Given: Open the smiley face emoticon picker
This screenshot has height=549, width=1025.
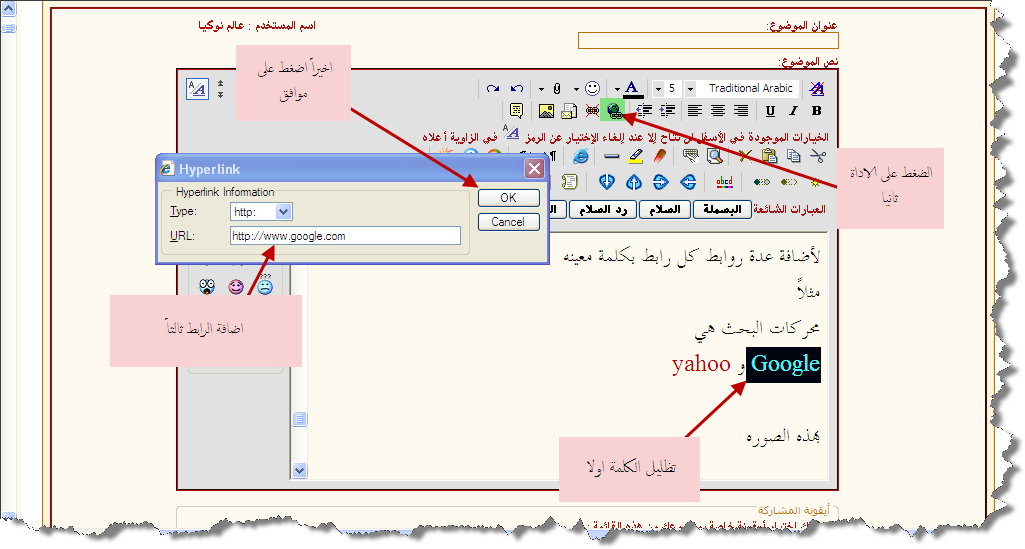Looking at the screenshot, I should point(593,89).
